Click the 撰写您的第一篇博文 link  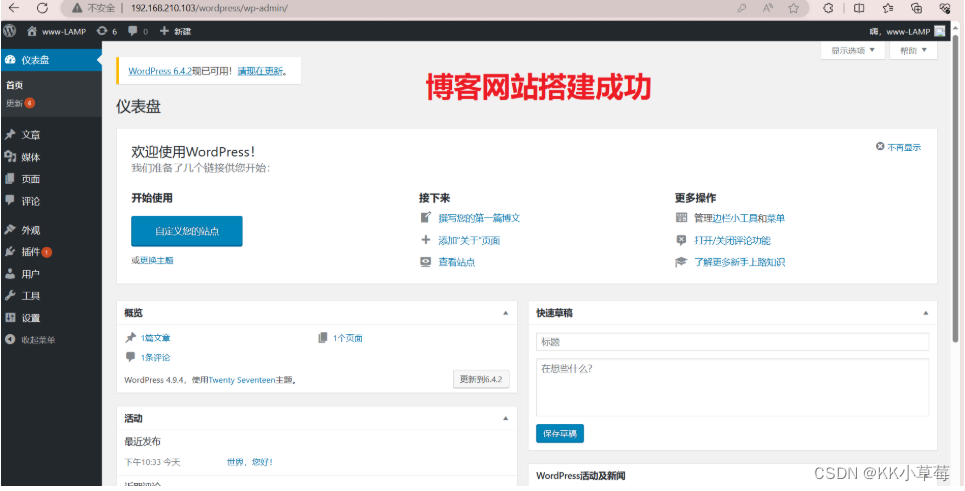(479, 218)
